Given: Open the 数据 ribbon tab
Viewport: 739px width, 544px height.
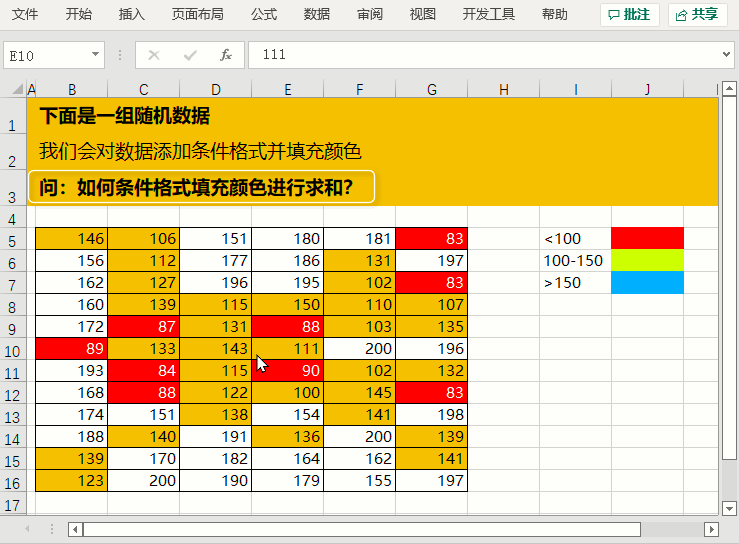Looking at the screenshot, I should (317, 15).
